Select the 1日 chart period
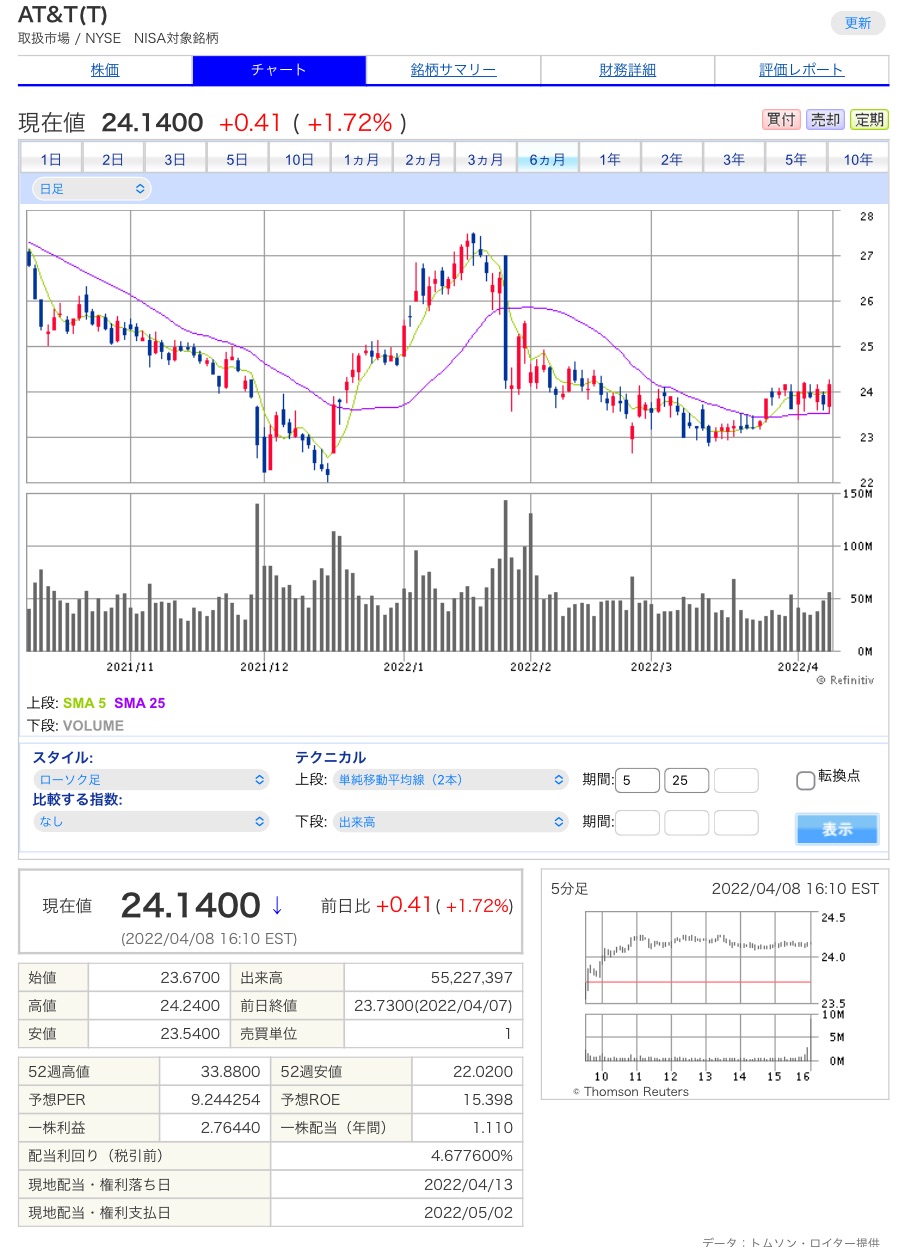 [51, 159]
